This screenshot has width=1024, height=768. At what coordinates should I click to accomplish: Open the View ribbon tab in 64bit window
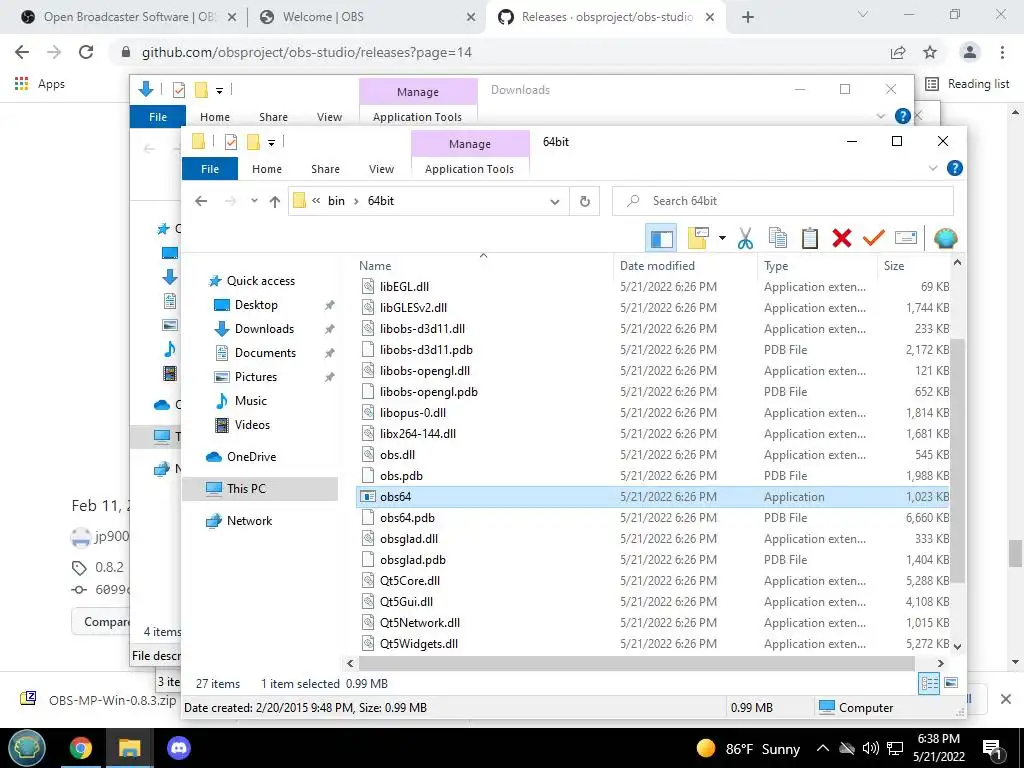[x=381, y=168]
